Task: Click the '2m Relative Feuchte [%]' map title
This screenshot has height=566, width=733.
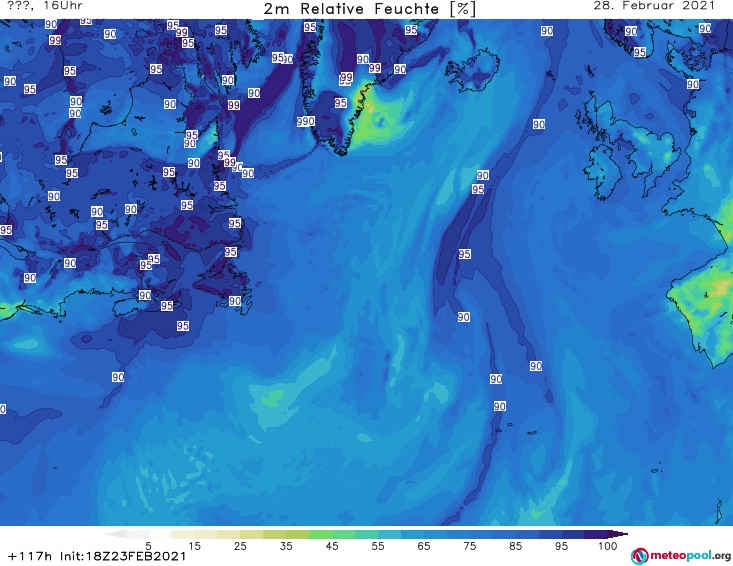Action: coord(369,9)
